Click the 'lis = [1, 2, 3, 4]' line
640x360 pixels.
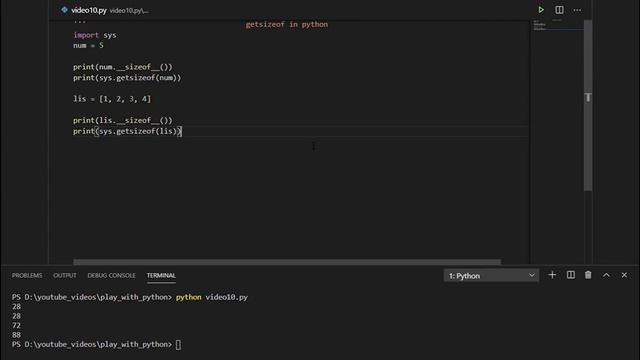click(112, 99)
